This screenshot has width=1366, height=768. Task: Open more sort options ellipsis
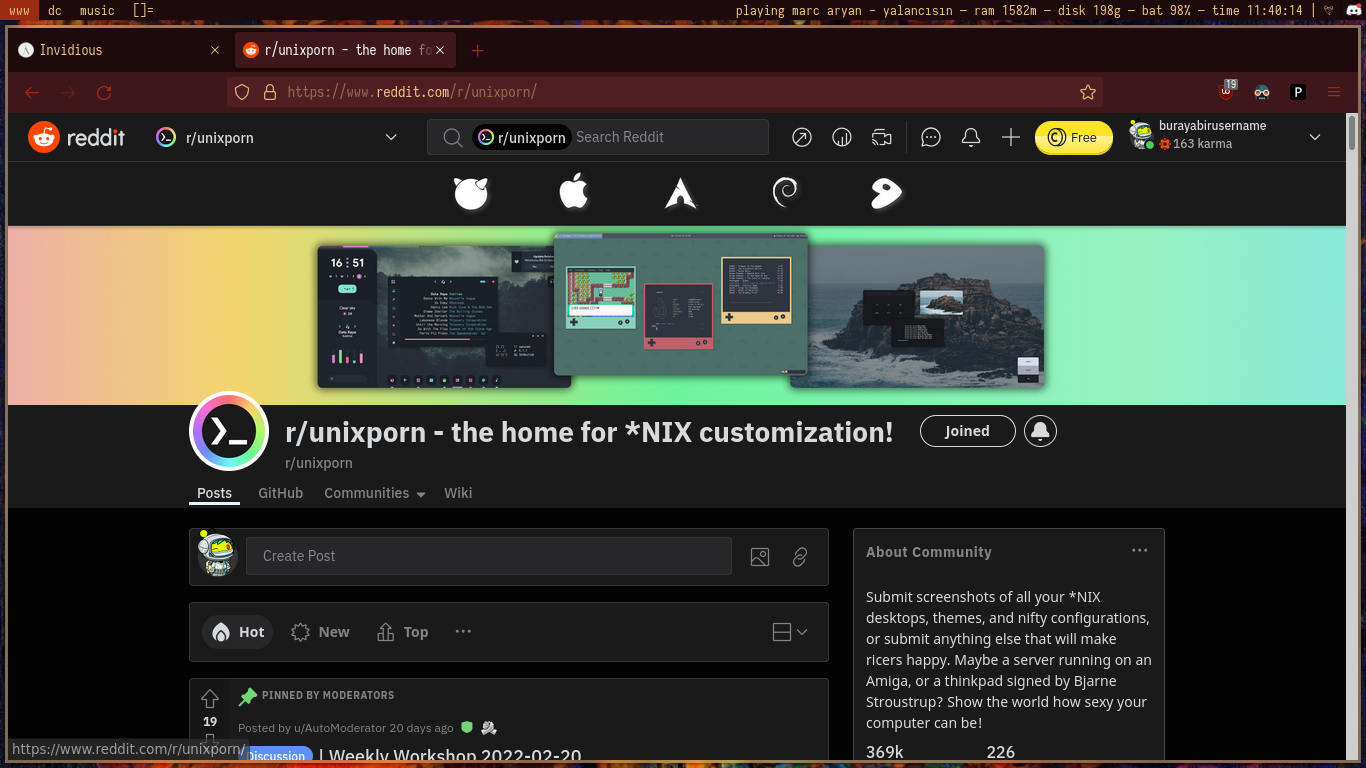click(463, 632)
